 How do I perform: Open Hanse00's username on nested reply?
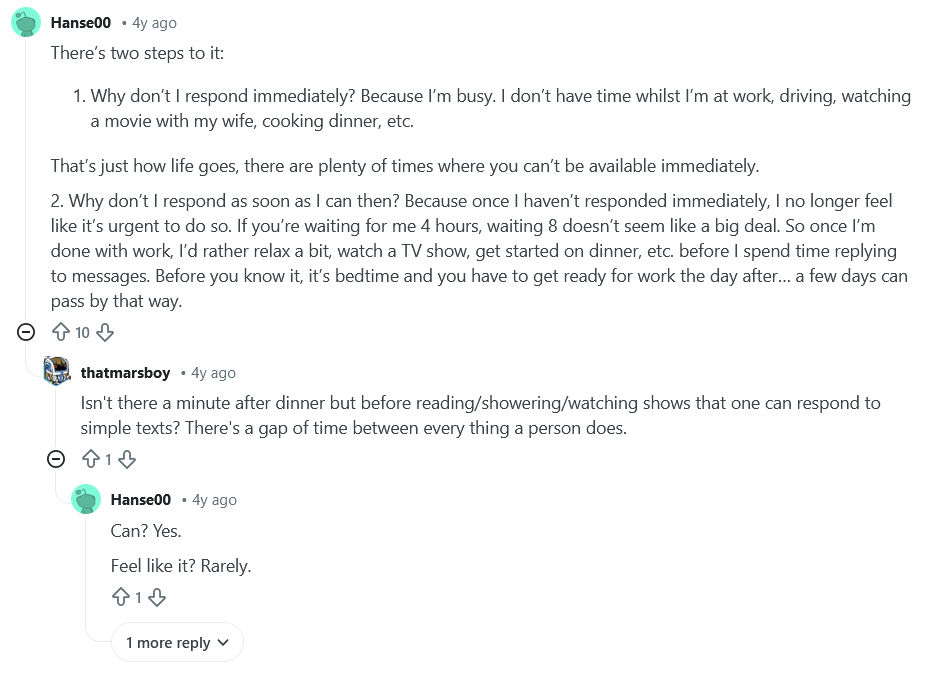[x=141, y=499]
